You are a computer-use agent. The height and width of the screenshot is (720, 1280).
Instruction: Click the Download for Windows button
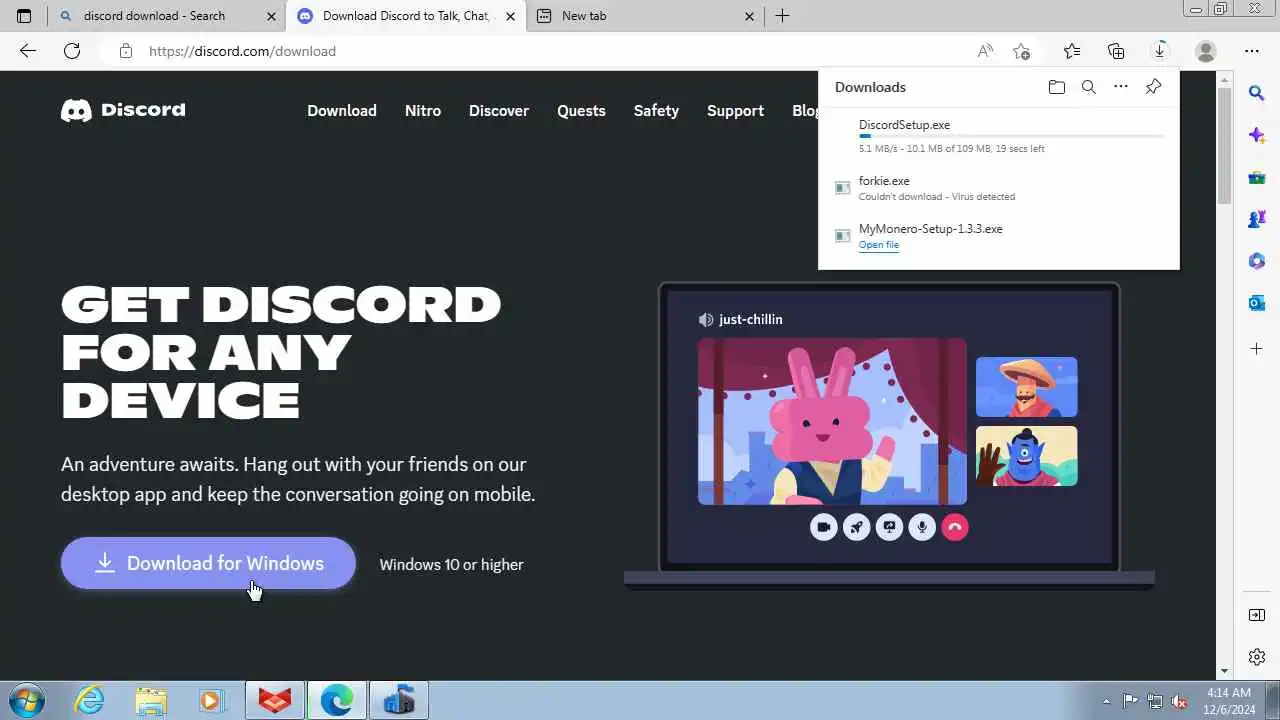coord(208,563)
